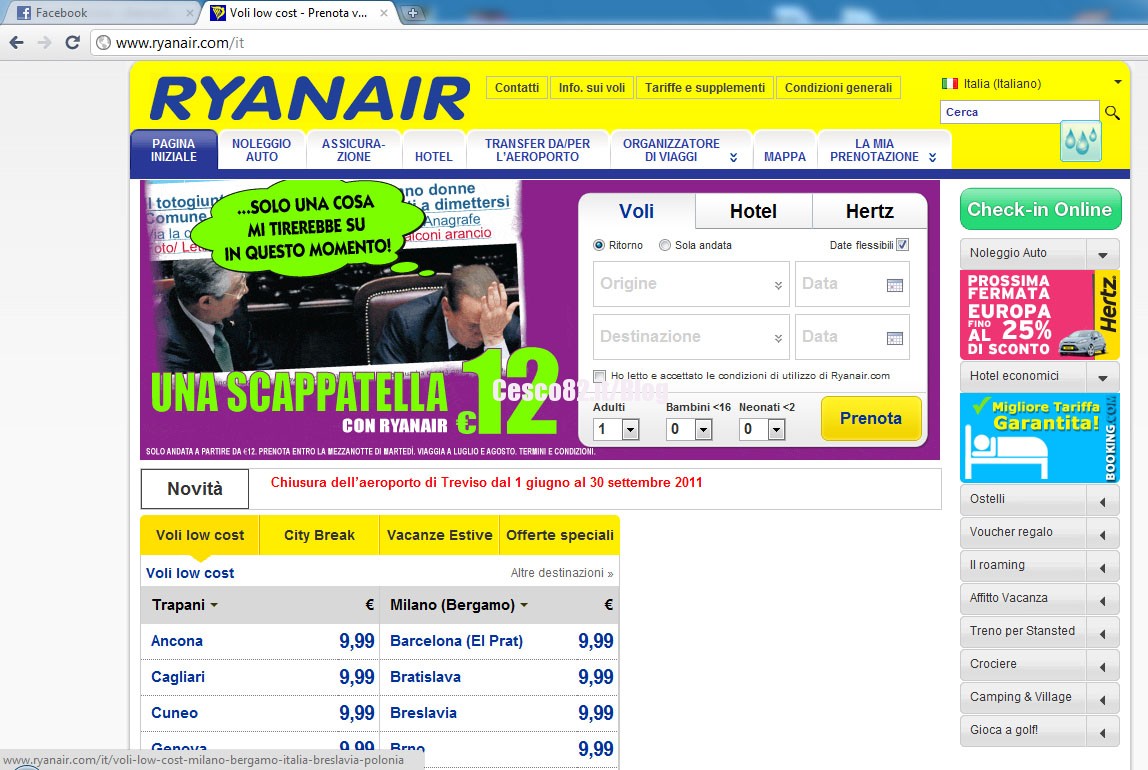The image size is (1148, 770).
Task: Click the search magnifier icon
Action: [x=1112, y=113]
